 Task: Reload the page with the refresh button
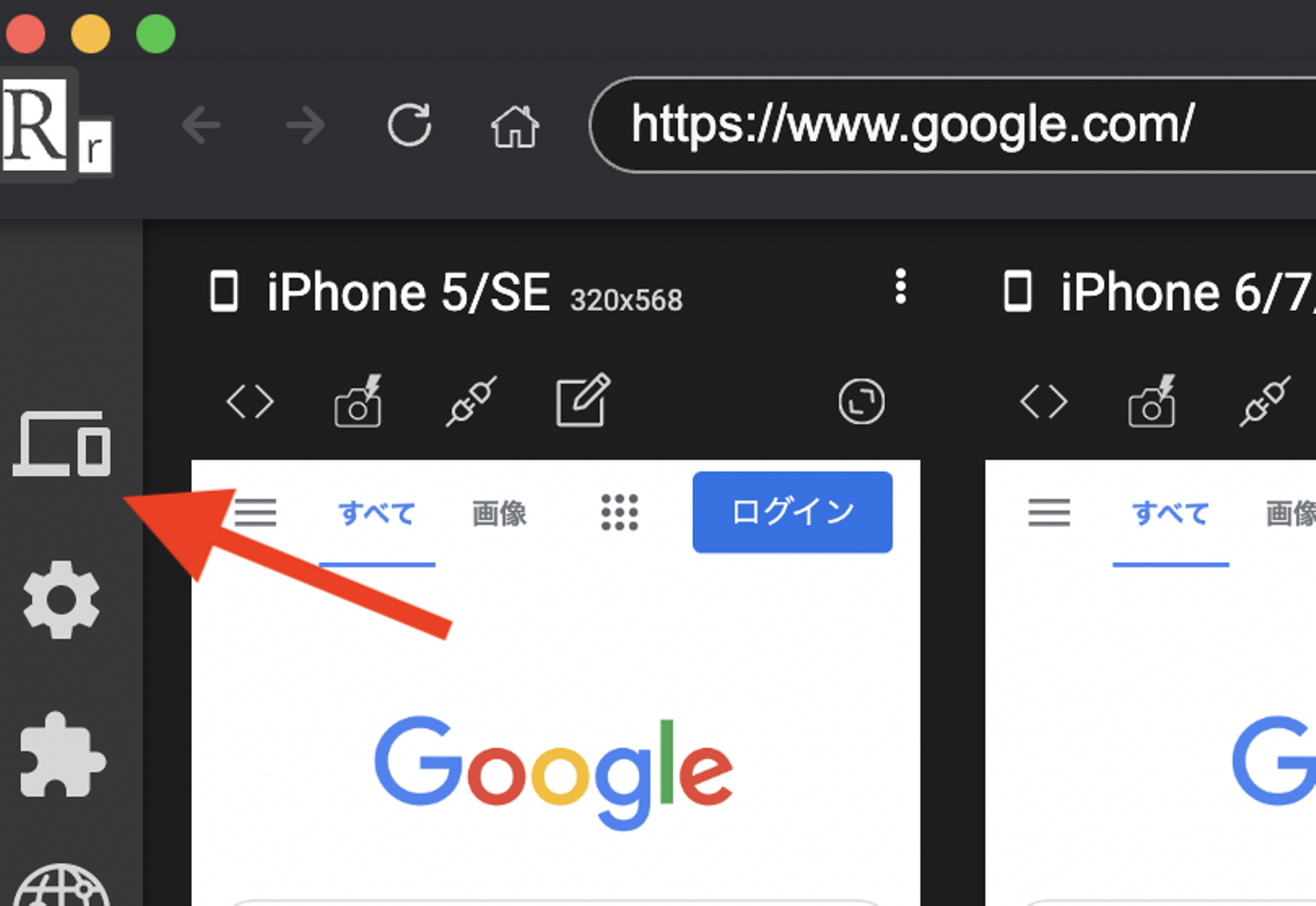tap(409, 125)
